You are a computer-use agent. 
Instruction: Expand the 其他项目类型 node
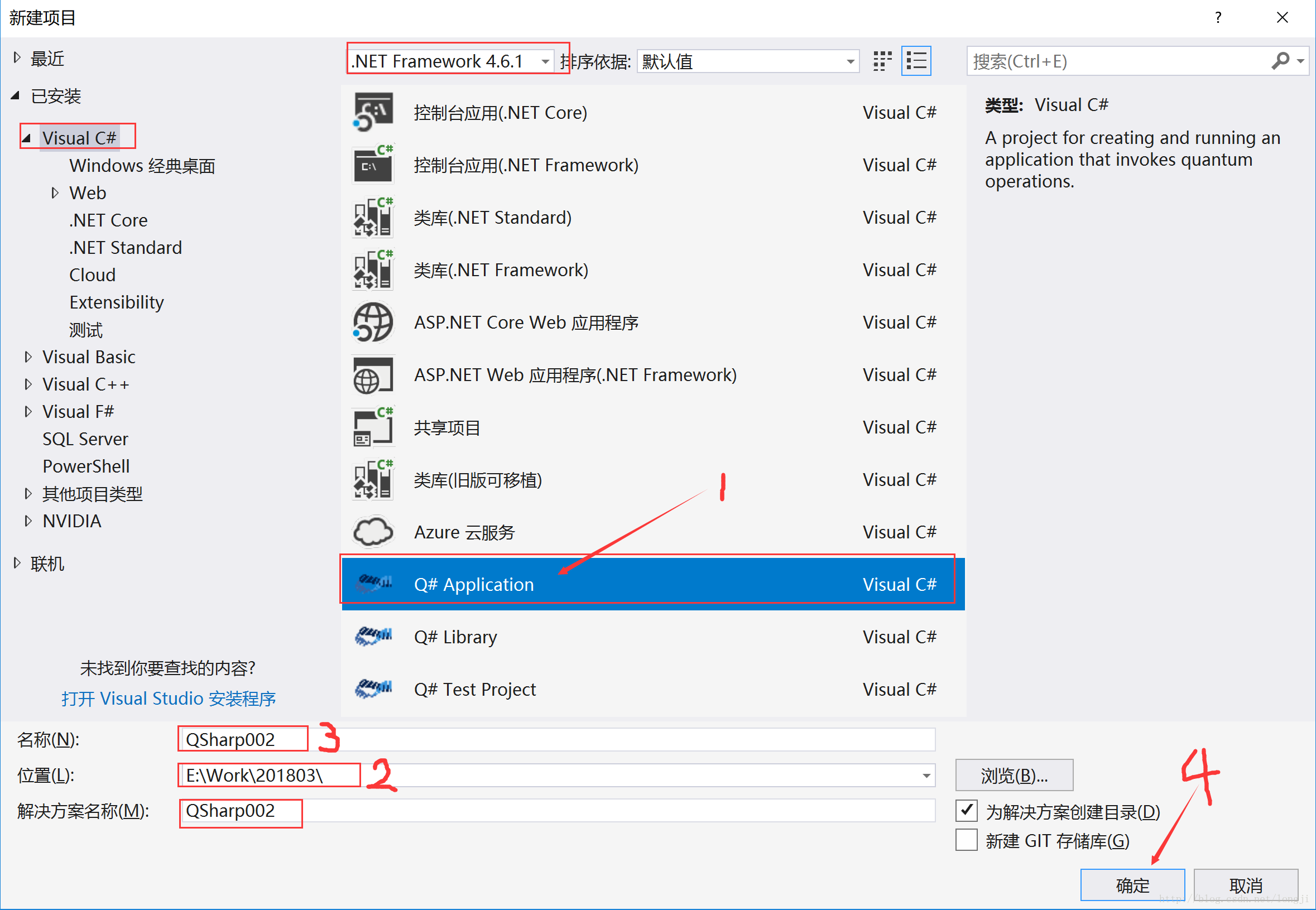click(28, 494)
